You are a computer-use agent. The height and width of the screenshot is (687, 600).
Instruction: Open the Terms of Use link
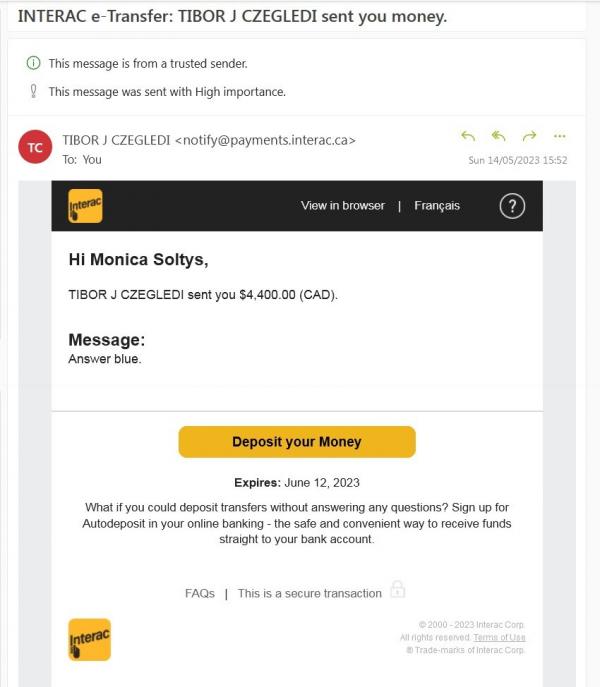click(499, 637)
